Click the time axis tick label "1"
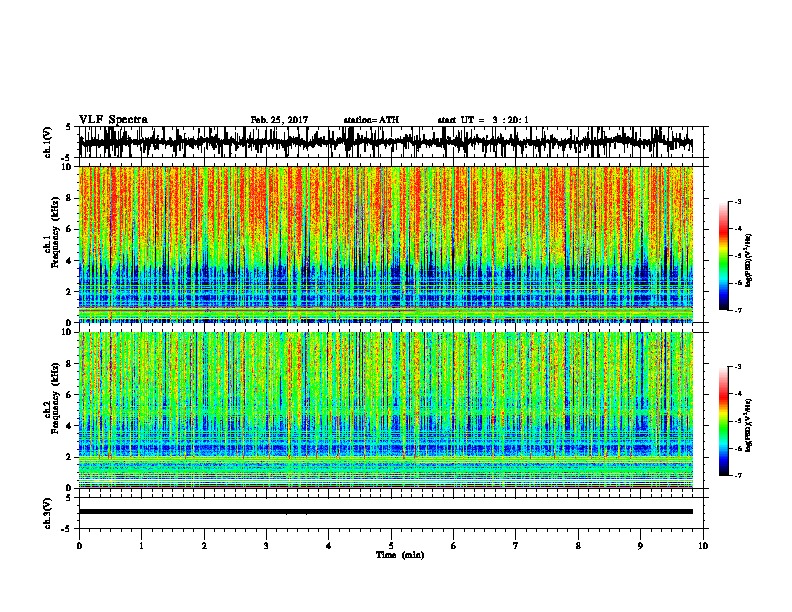Viewport: 792px width, 612px height. click(x=141, y=546)
